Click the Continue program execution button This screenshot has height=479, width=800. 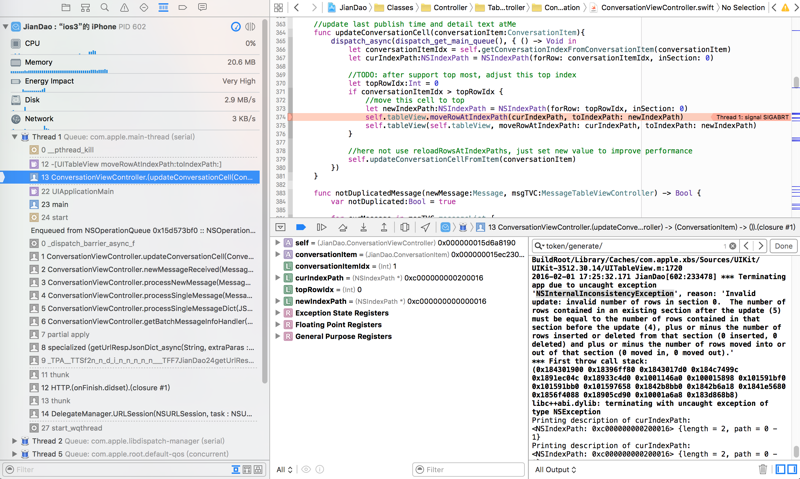321,228
